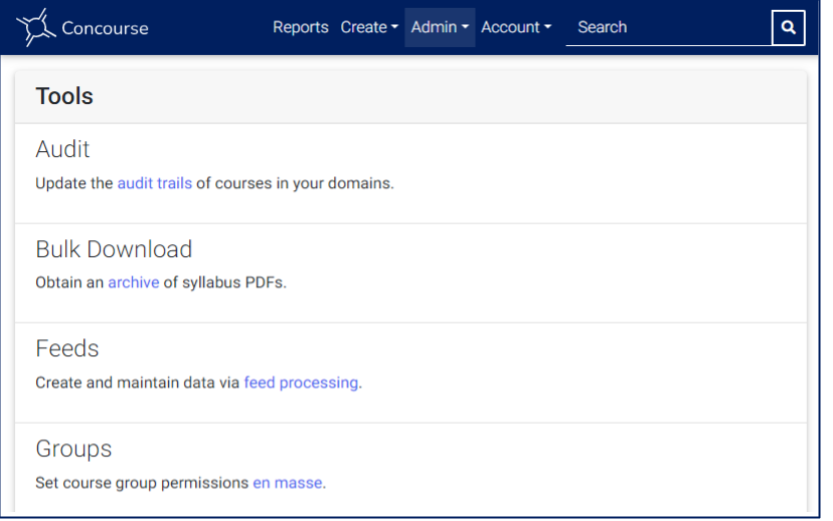Expand the Create dropdown menu
Screen dimensions: 833x521
[369, 27]
